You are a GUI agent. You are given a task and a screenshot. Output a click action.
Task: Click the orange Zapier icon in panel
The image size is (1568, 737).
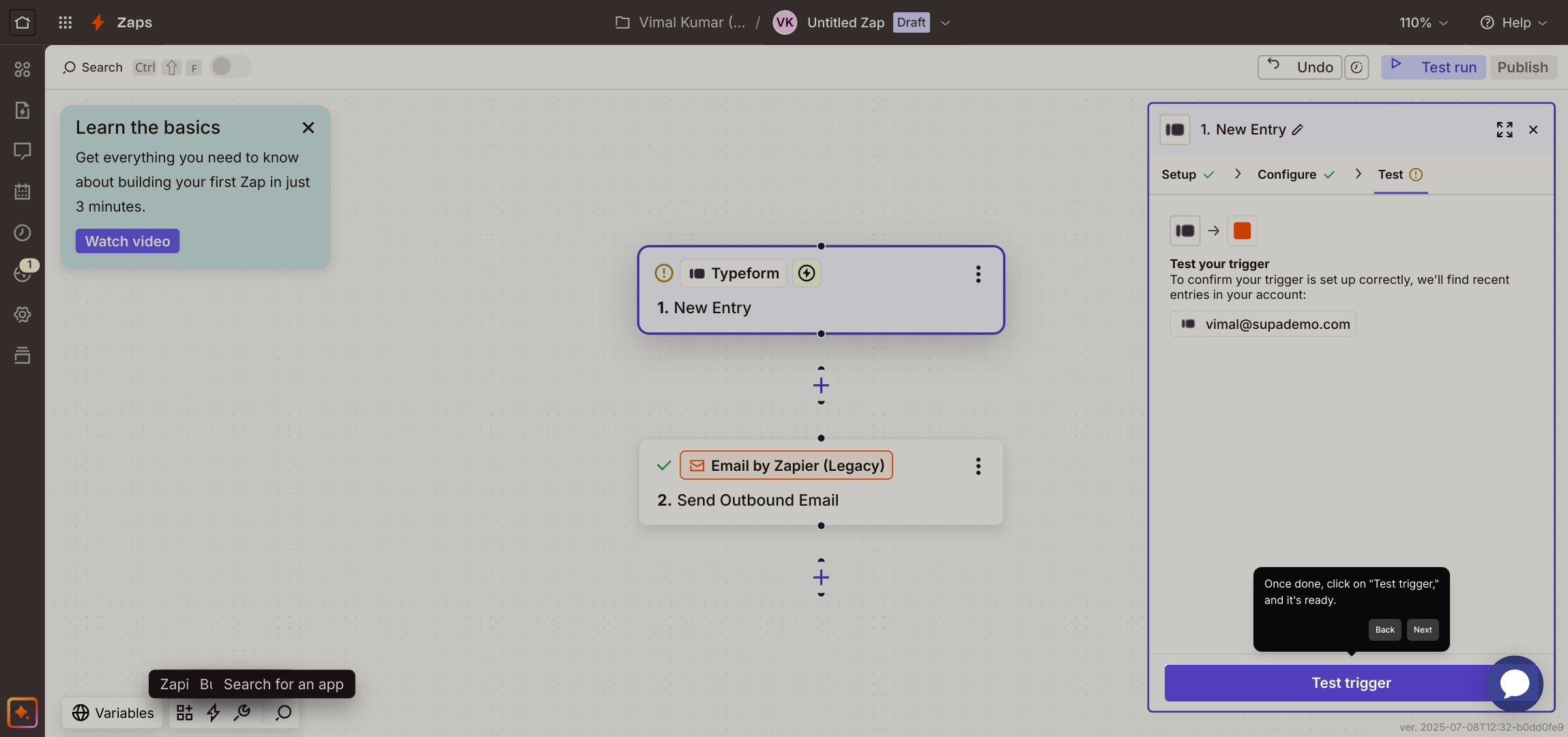[1242, 231]
